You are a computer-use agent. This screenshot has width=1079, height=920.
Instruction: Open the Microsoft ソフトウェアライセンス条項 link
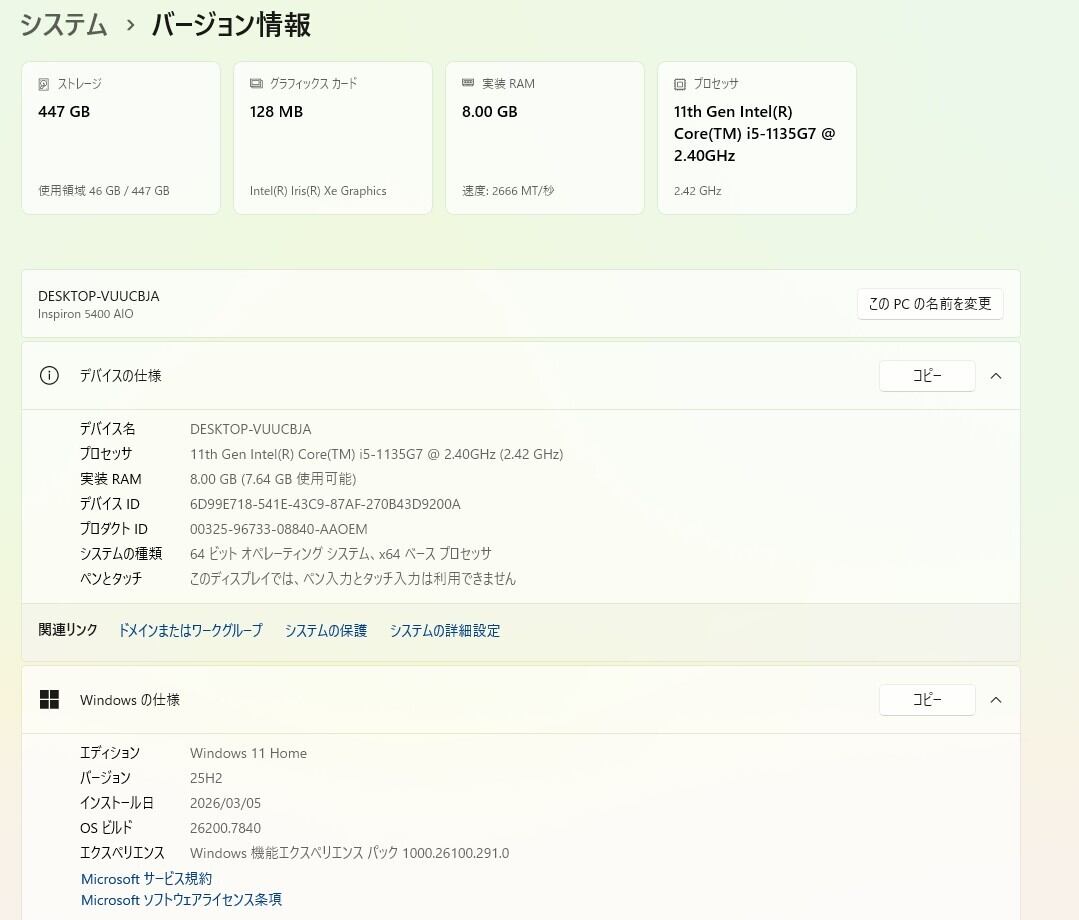click(181, 900)
